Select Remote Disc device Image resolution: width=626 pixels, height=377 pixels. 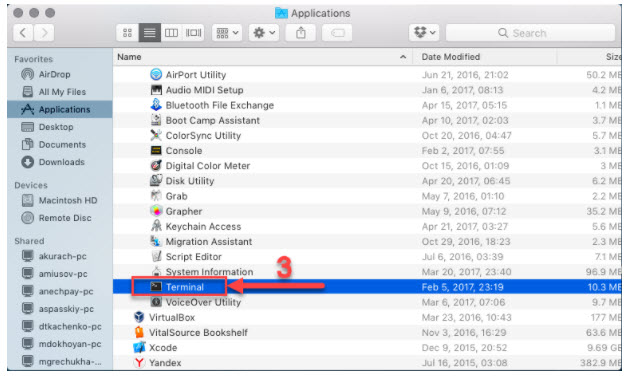point(65,218)
